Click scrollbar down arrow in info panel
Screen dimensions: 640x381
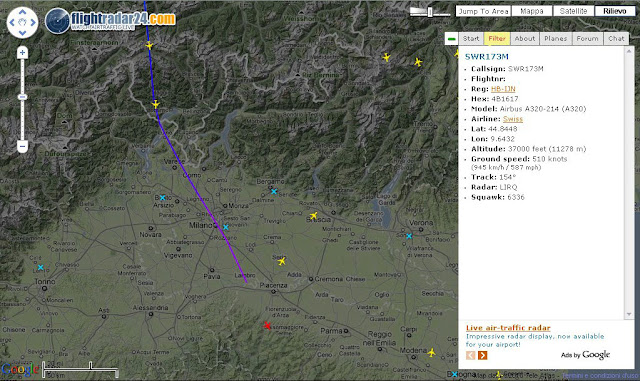629,314
